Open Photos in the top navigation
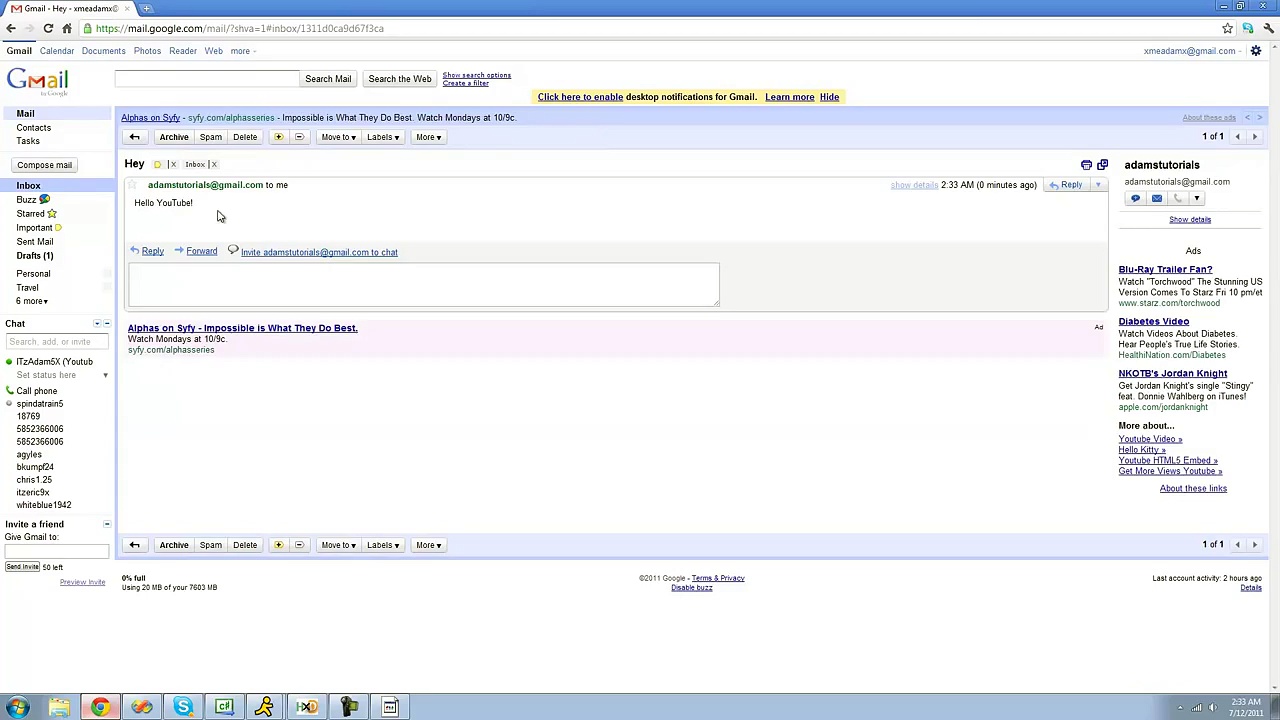 point(147,51)
